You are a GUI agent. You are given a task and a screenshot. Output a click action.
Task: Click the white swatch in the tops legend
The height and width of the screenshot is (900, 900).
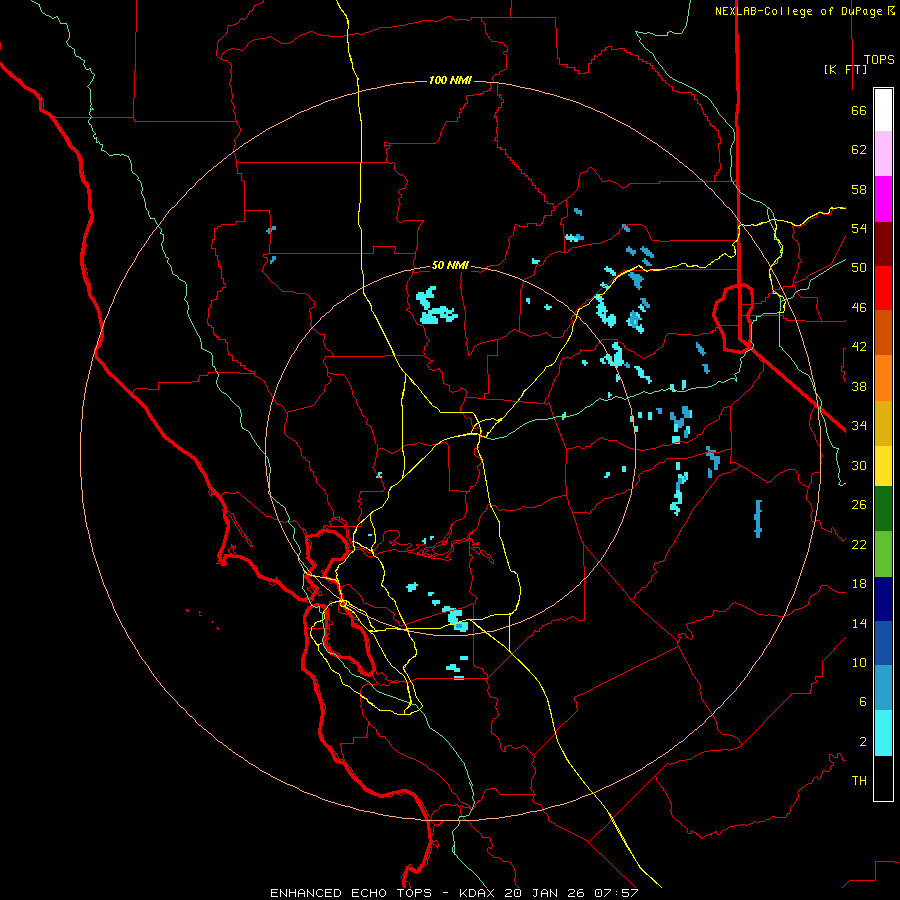[883, 110]
